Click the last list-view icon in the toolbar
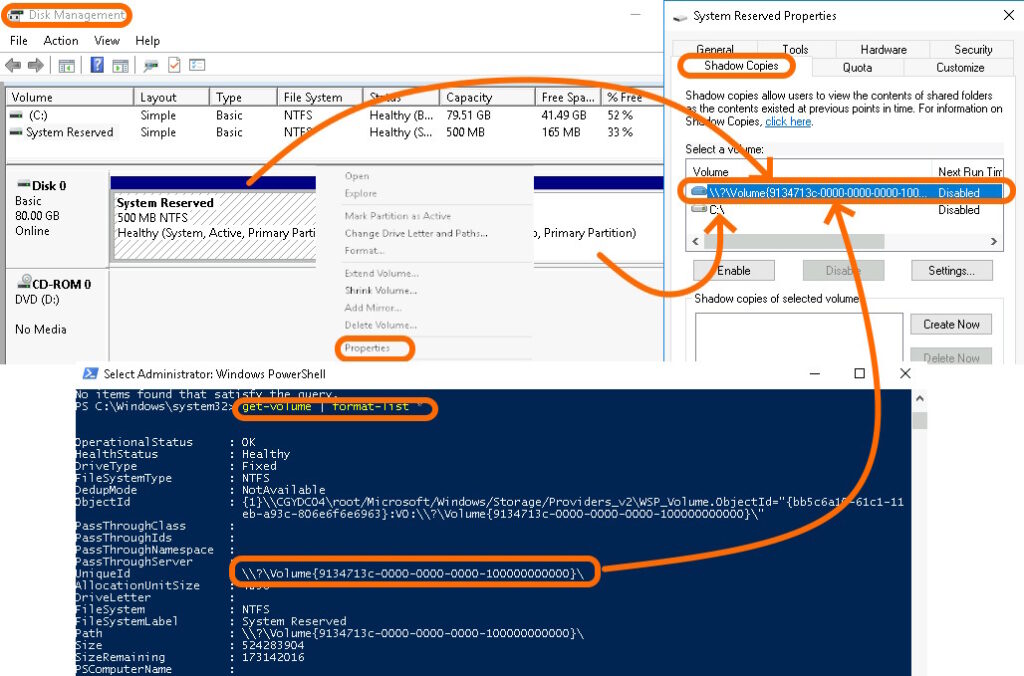 pos(197,66)
